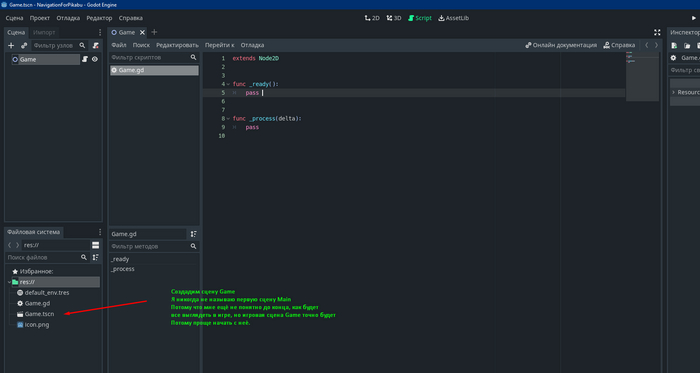Image resolution: width=700 pixels, height=373 pixels.
Task: Fold the _ready function arrow
Action: click(228, 84)
